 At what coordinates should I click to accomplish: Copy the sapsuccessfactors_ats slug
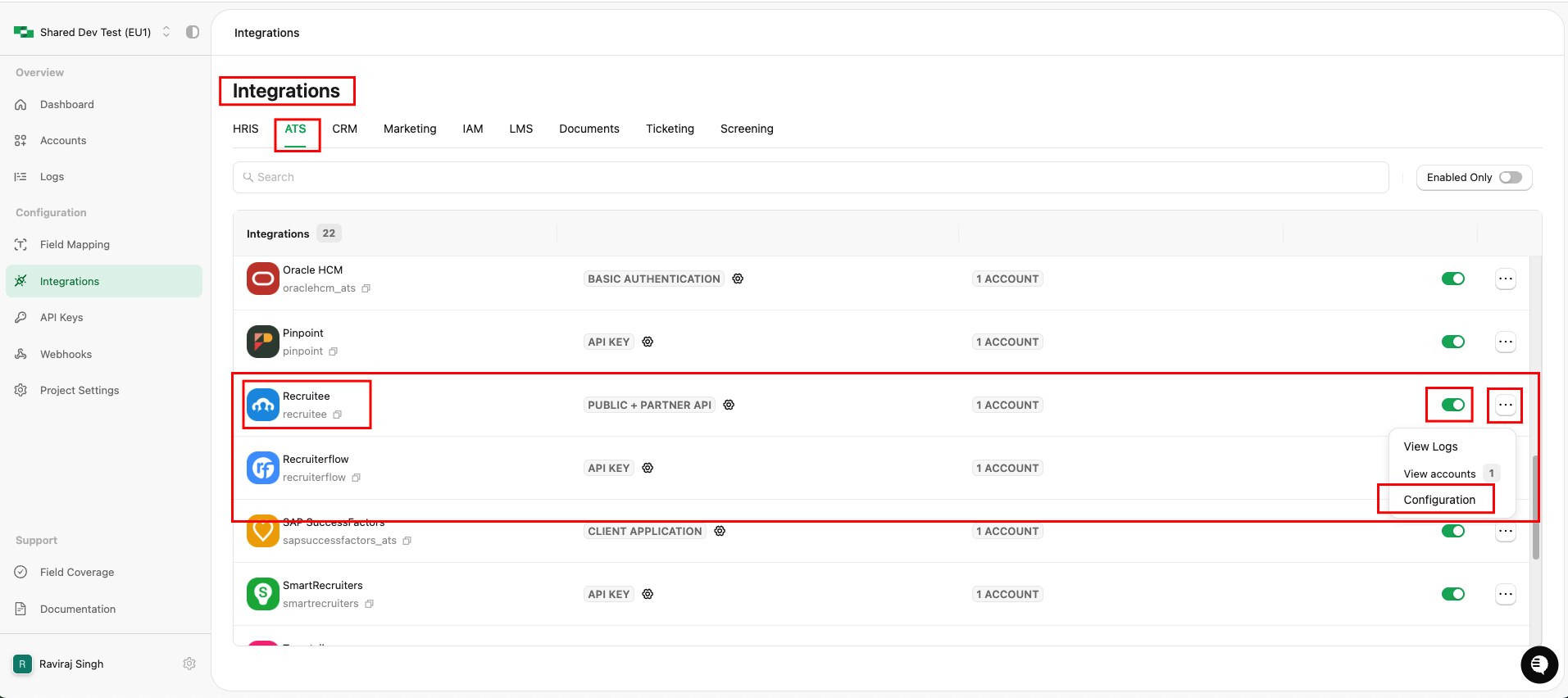point(407,541)
